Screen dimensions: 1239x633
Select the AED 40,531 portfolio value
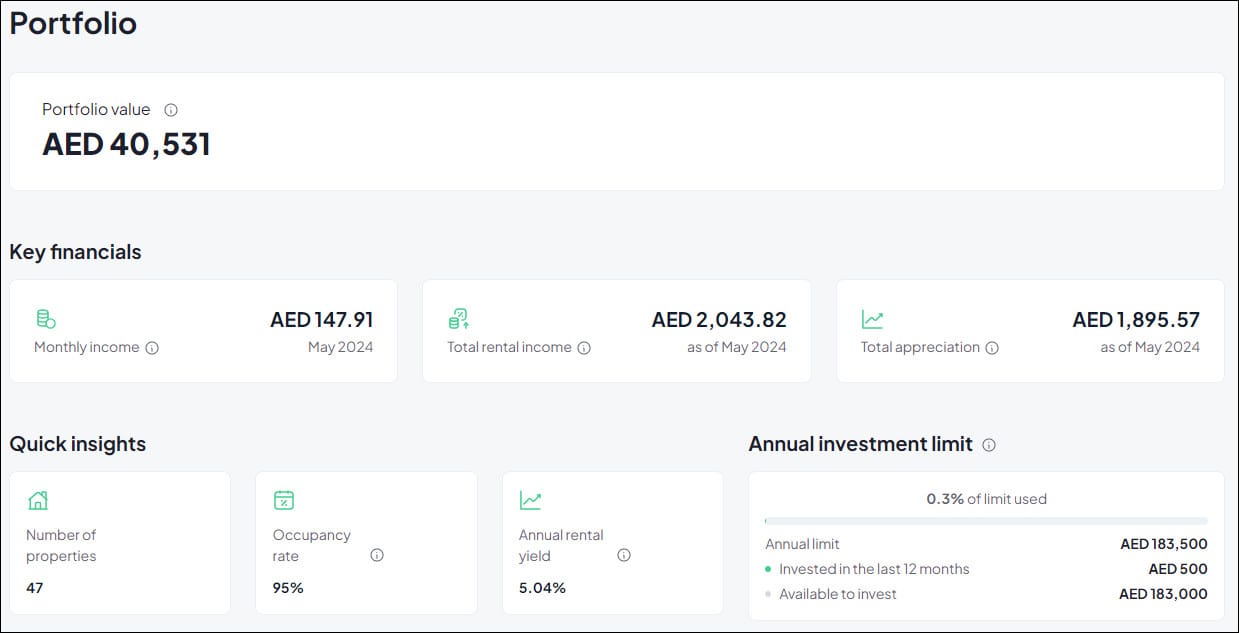(126, 144)
